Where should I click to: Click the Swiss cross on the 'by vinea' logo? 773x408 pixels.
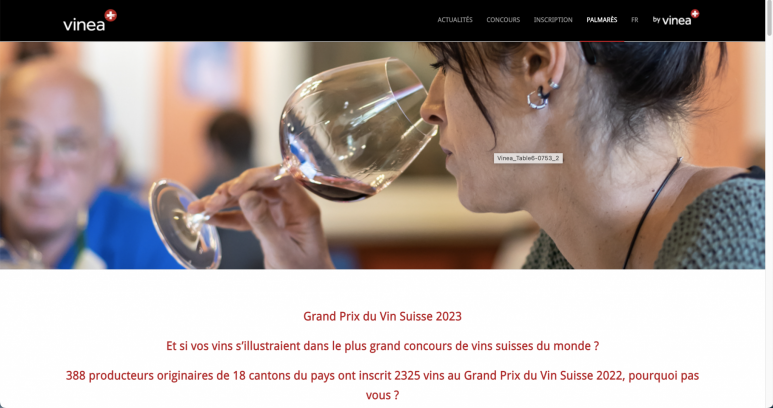pyautogui.click(x=695, y=14)
